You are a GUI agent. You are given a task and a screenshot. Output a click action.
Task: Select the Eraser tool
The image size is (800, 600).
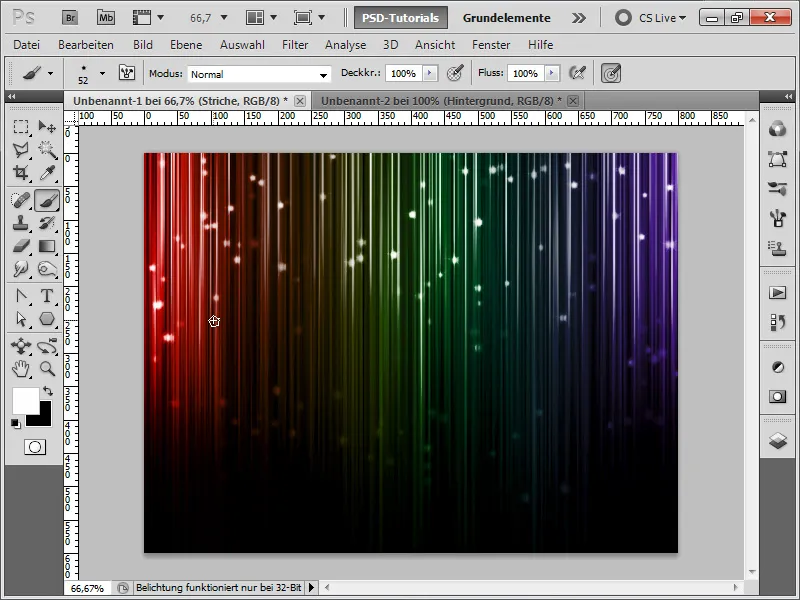coord(21,246)
